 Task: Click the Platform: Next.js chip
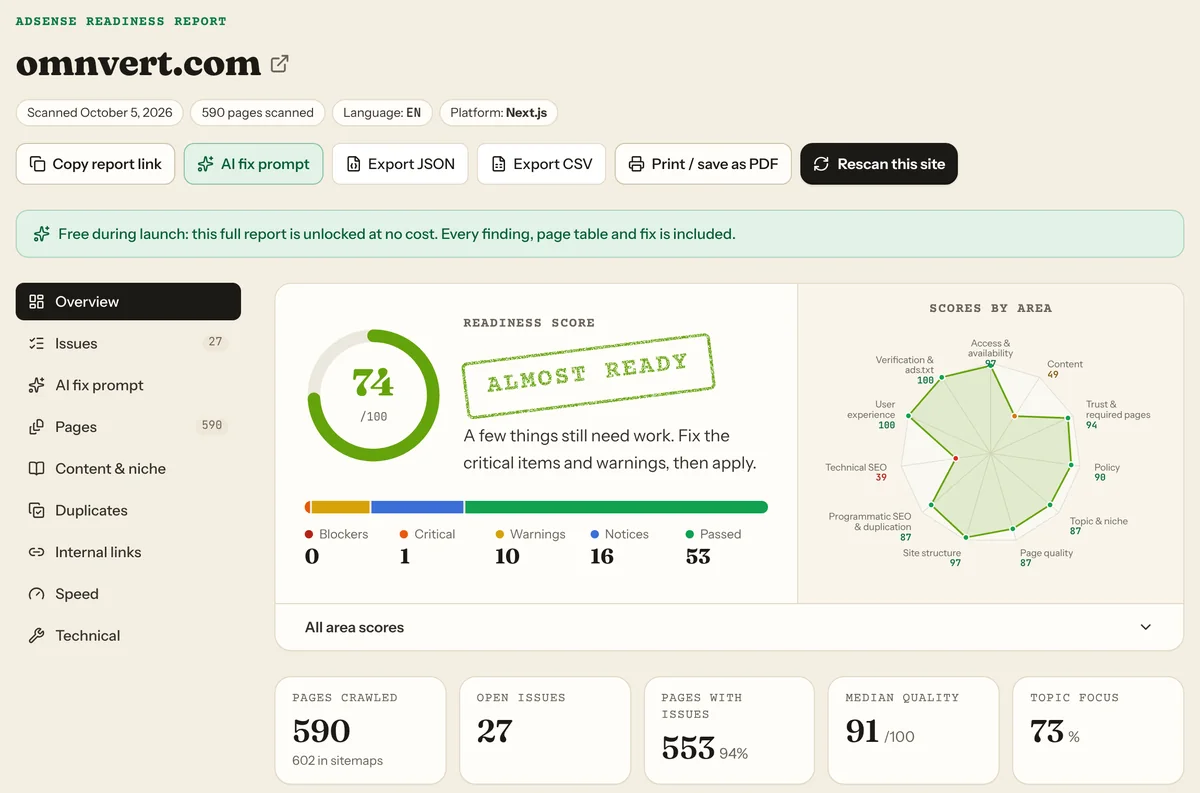click(499, 113)
